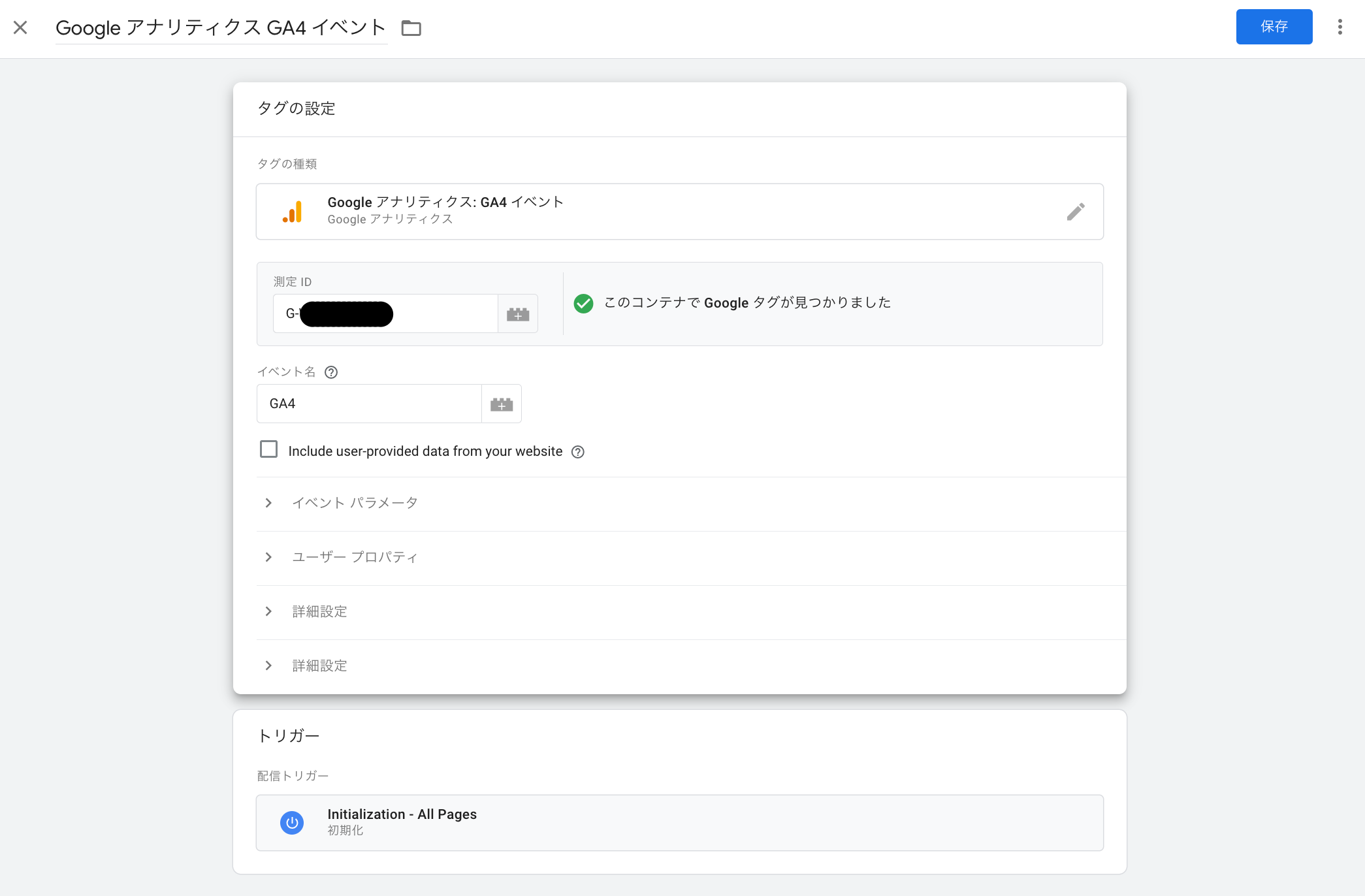This screenshot has width=1365, height=896.
Task: Edit the tag type using the pencil icon
Action: (x=1076, y=211)
